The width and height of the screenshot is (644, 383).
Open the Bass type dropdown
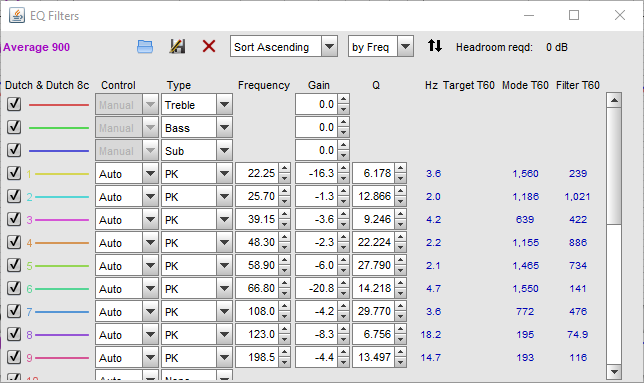pyautogui.click(x=224, y=128)
